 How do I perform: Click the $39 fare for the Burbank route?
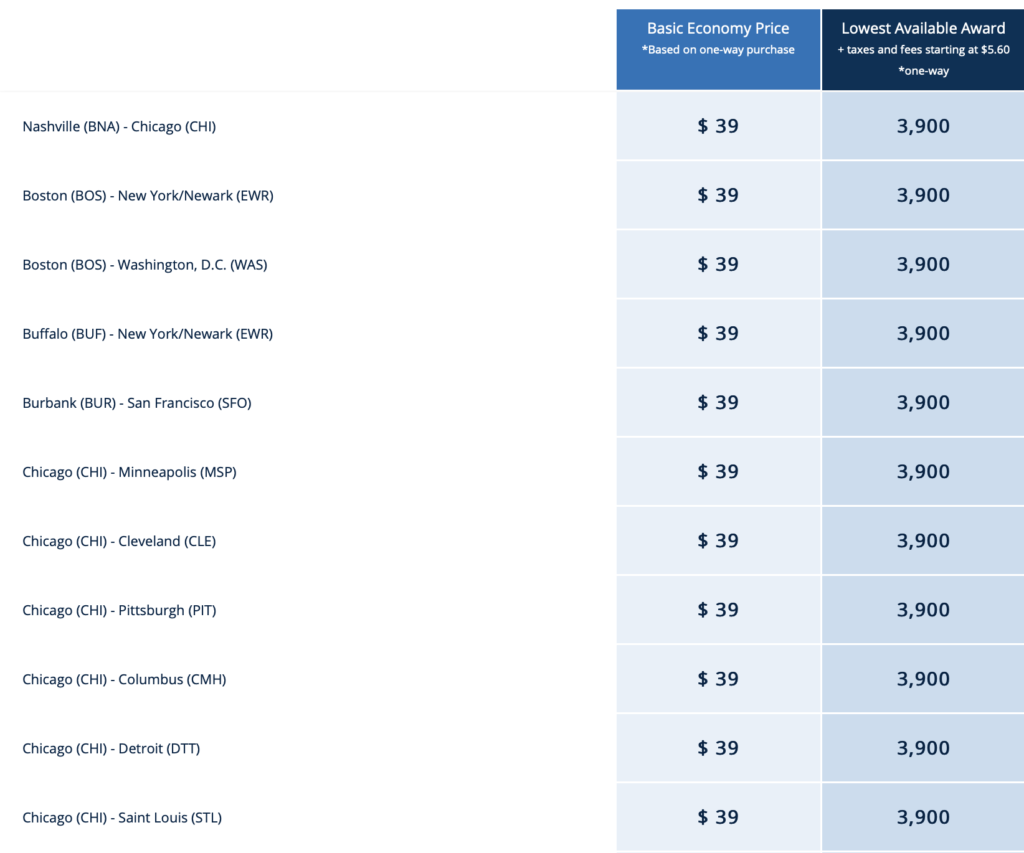click(x=717, y=402)
